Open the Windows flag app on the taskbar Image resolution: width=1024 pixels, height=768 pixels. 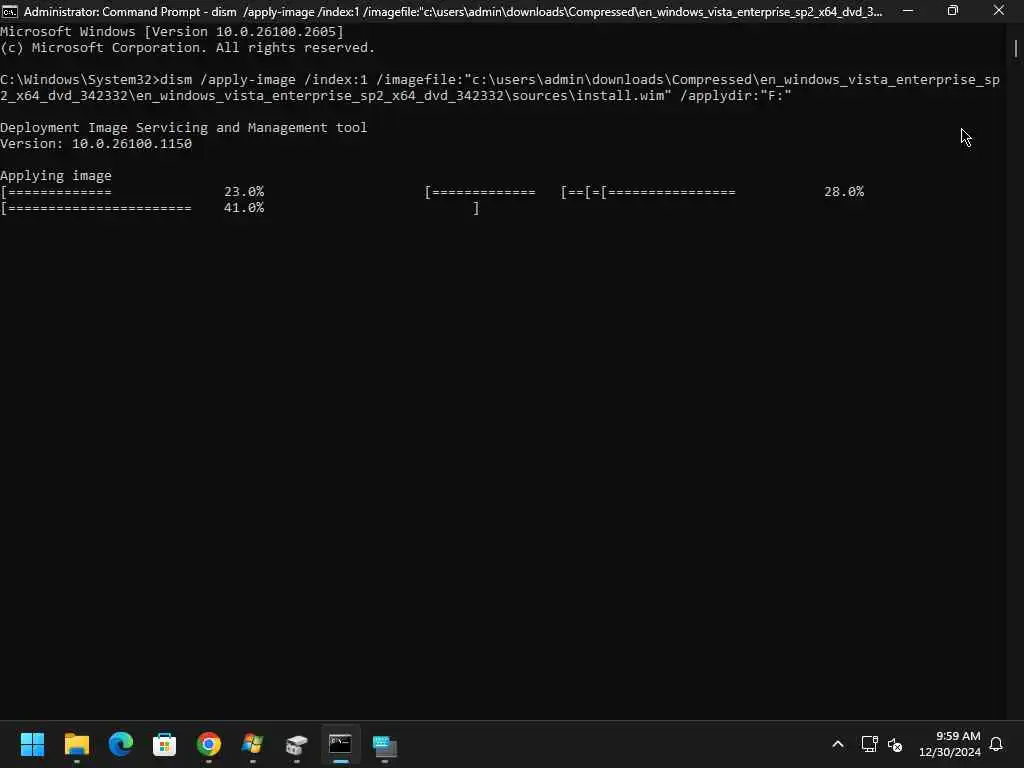(253, 744)
